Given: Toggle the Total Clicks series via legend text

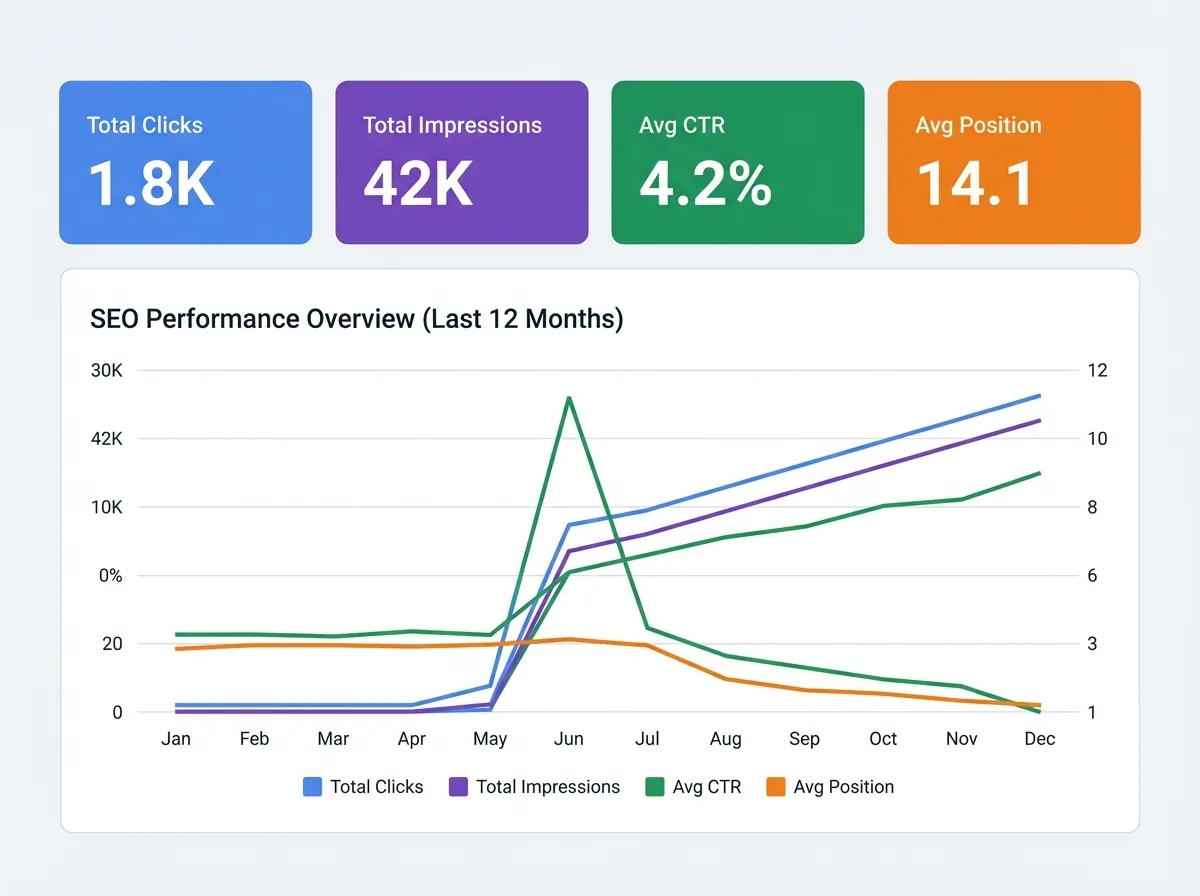Looking at the screenshot, I should click(x=376, y=787).
